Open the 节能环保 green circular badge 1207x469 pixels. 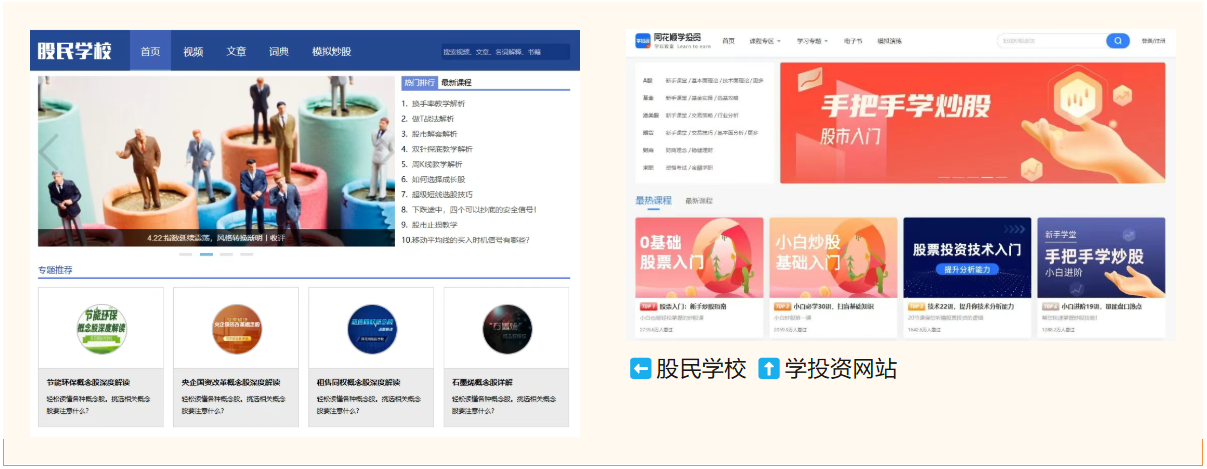[x=101, y=329]
